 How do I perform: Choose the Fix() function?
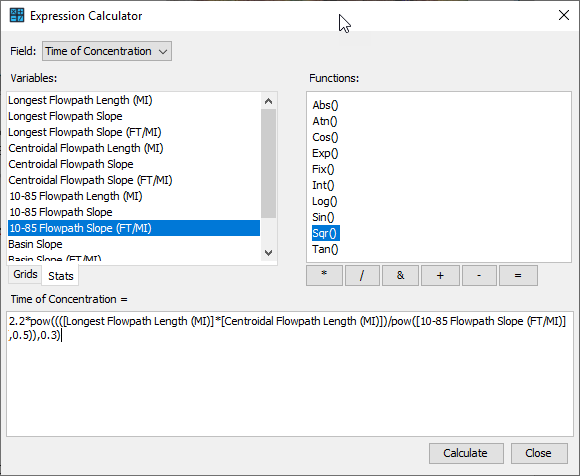(323, 169)
